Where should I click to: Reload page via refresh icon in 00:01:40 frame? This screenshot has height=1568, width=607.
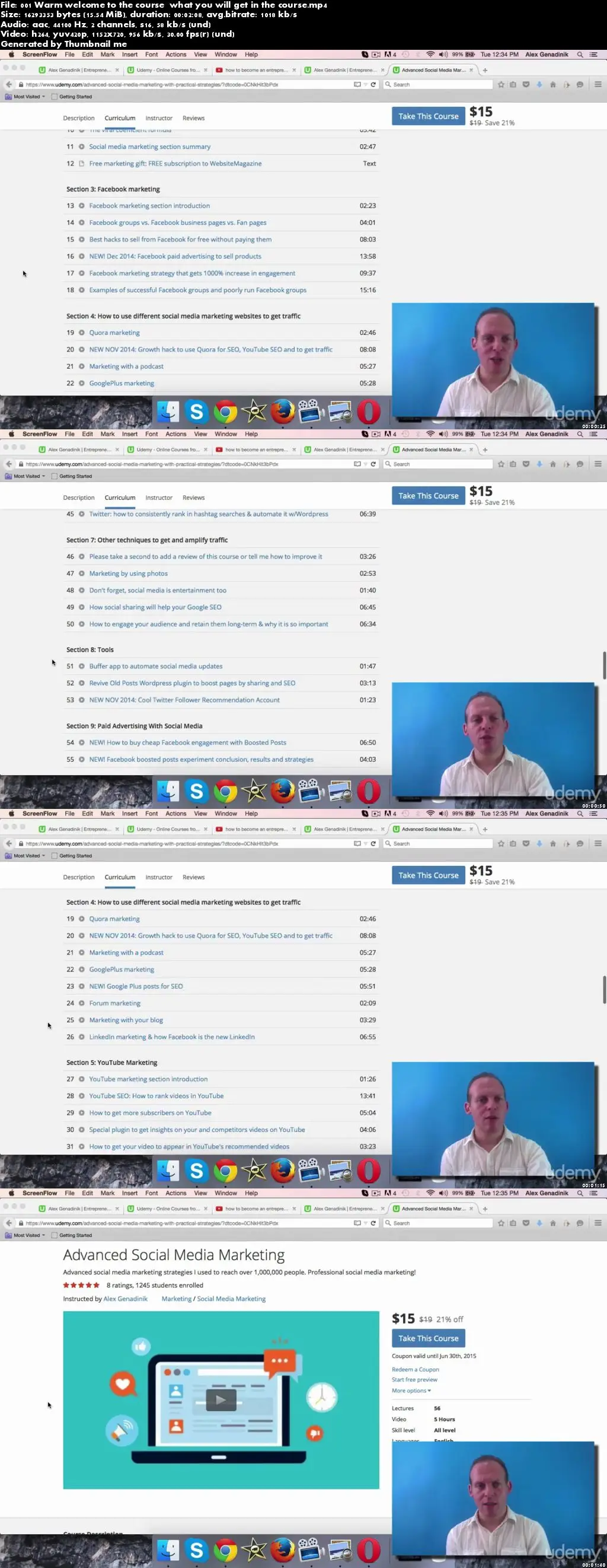point(373,1223)
